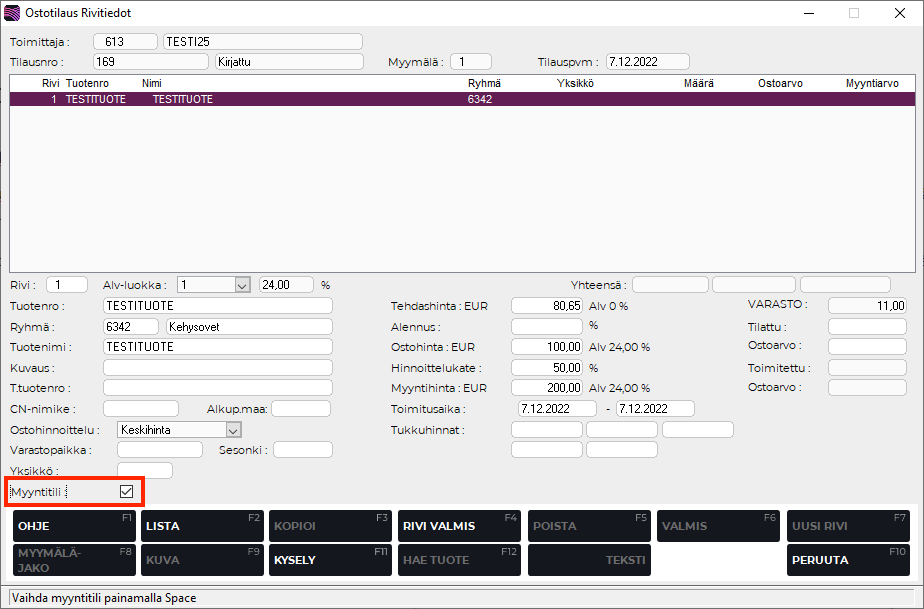Click the Tilauspvm date field
The height and width of the screenshot is (609, 924).
[647, 61]
